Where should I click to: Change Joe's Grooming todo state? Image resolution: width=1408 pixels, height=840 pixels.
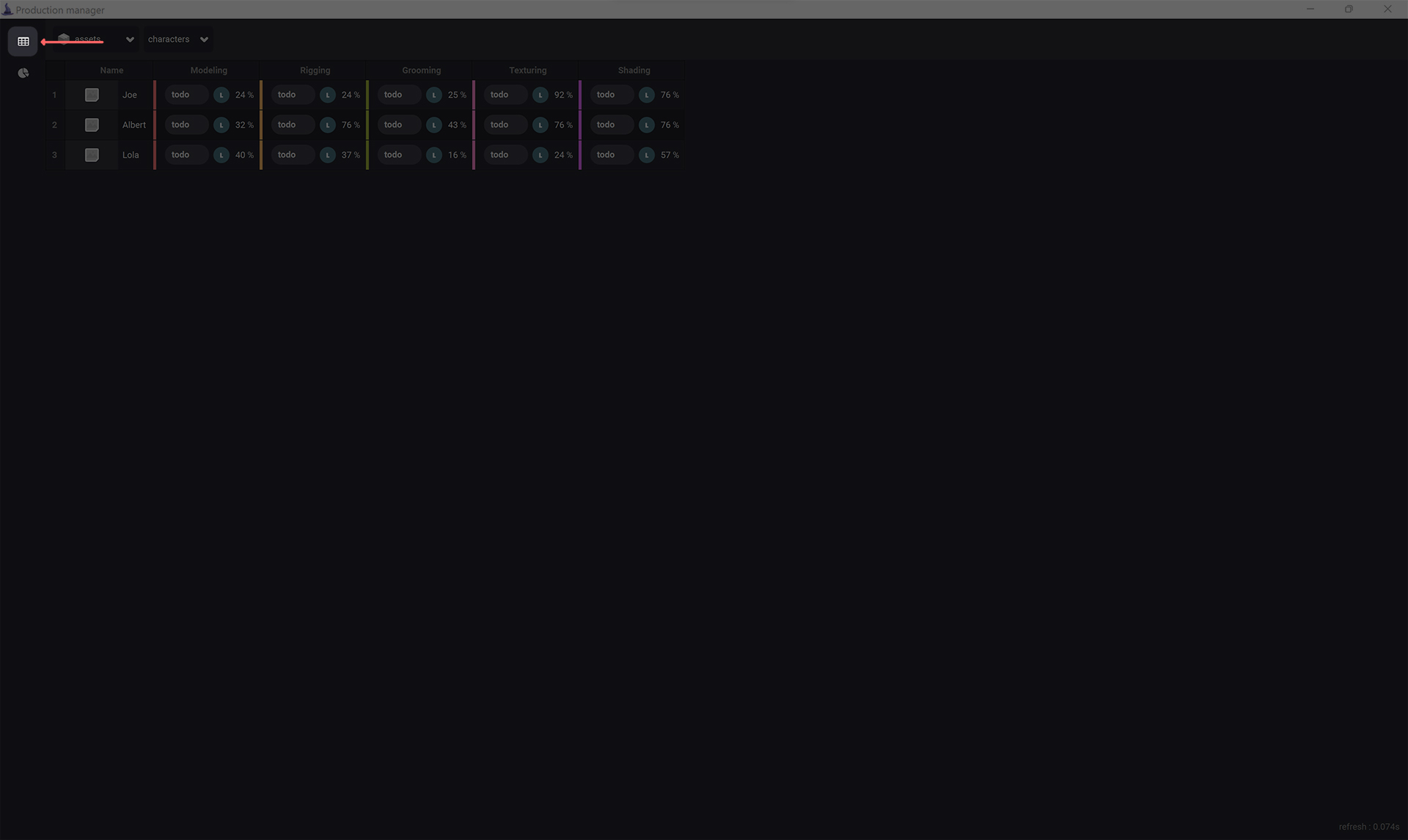[x=399, y=95]
